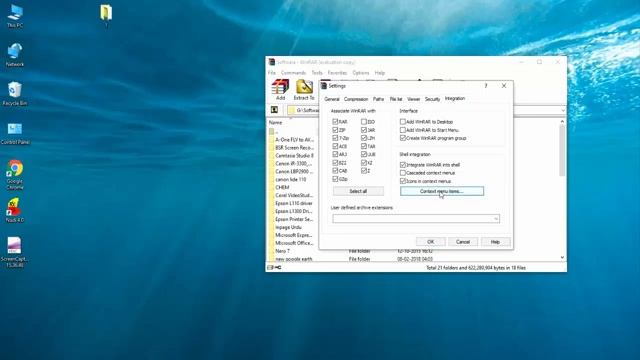Click the disk icon in the WinRAR status bar
This screenshot has width=640, height=360.
coord(270,268)
